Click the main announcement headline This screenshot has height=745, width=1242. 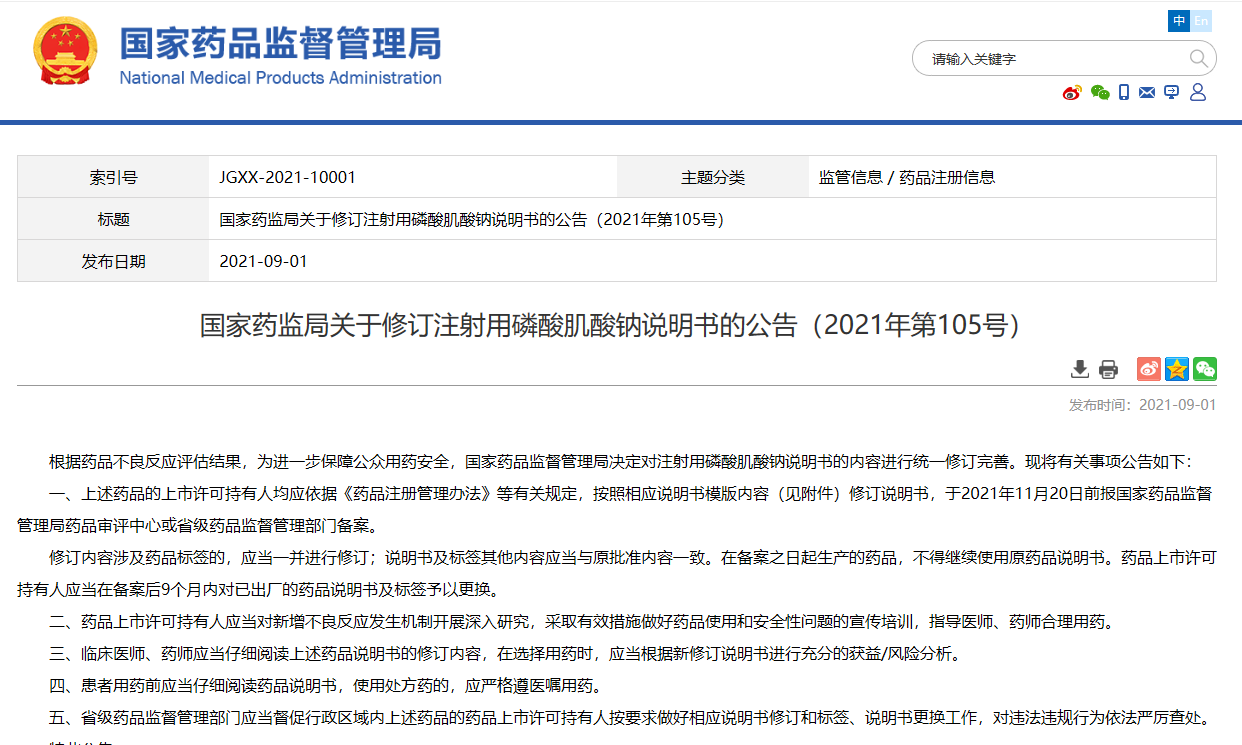(610, 326)
